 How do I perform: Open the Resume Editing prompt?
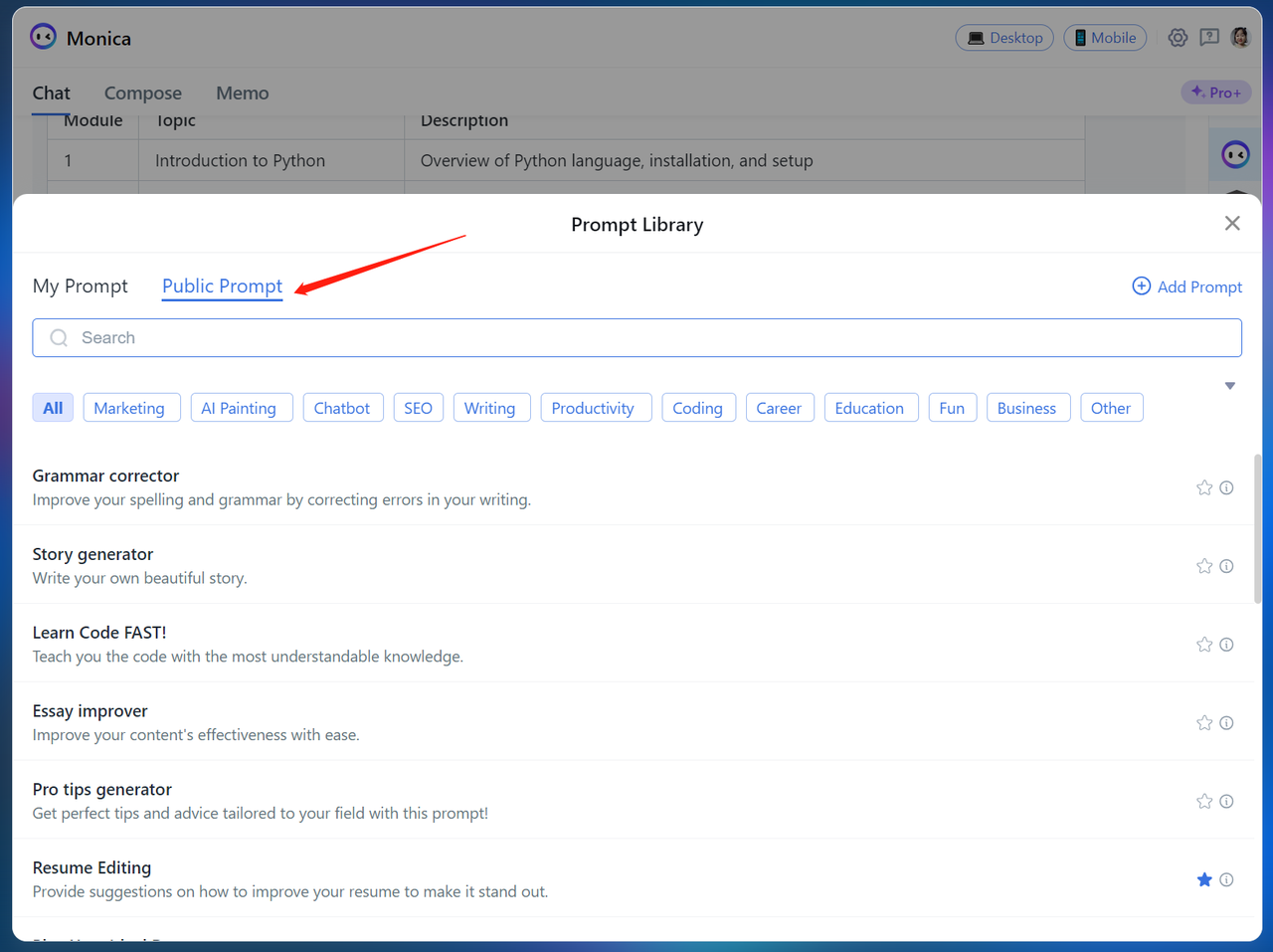point(632,879)
